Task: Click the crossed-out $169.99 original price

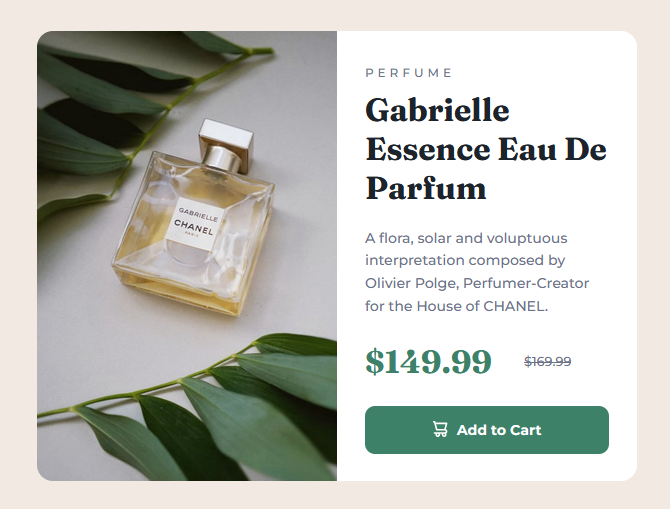Action: click(x=547, y=362)
